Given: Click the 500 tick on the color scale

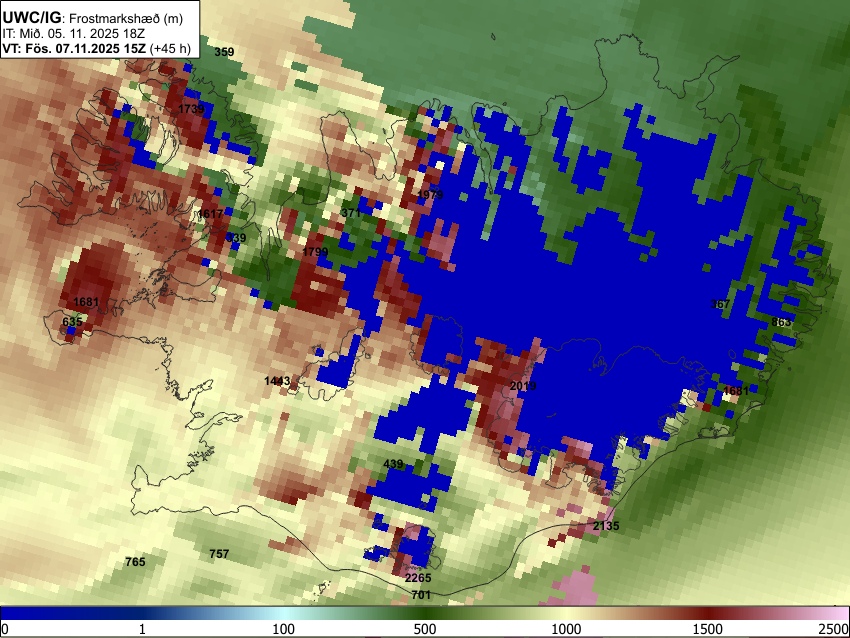Looking at the screenshot, I should coord(424,629).
